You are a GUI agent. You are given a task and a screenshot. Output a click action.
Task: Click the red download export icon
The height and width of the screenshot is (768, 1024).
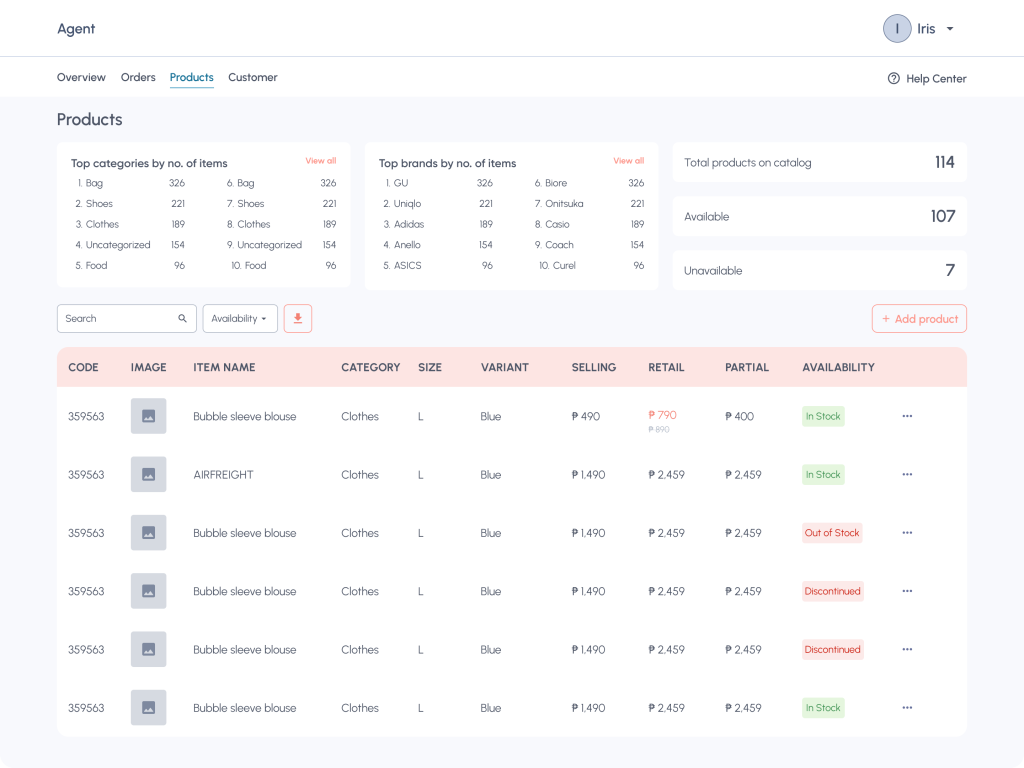point(298,319)
